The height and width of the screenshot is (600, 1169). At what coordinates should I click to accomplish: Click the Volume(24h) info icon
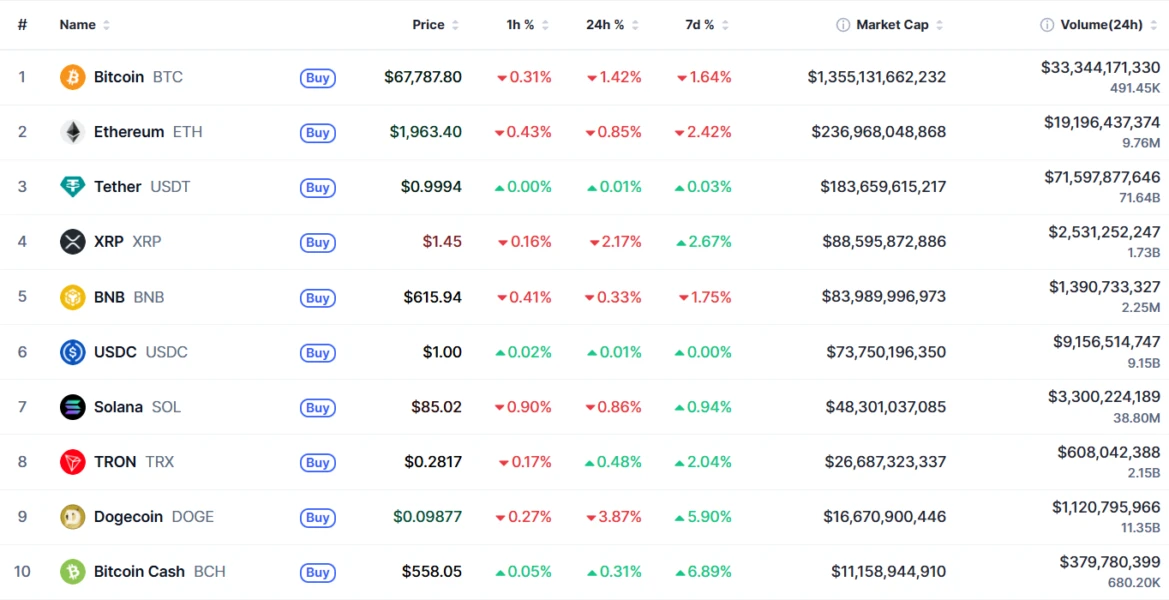1047,25
